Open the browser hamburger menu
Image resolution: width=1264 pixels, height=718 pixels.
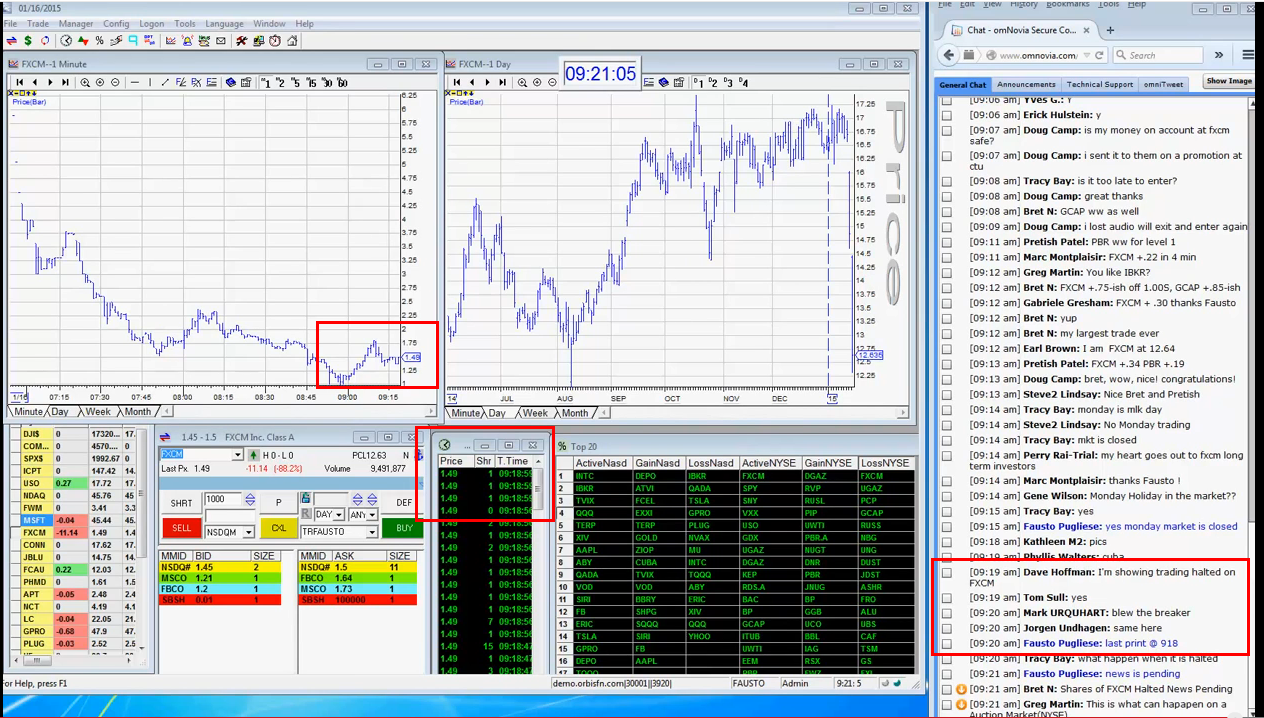click(x=1249, y=55)
